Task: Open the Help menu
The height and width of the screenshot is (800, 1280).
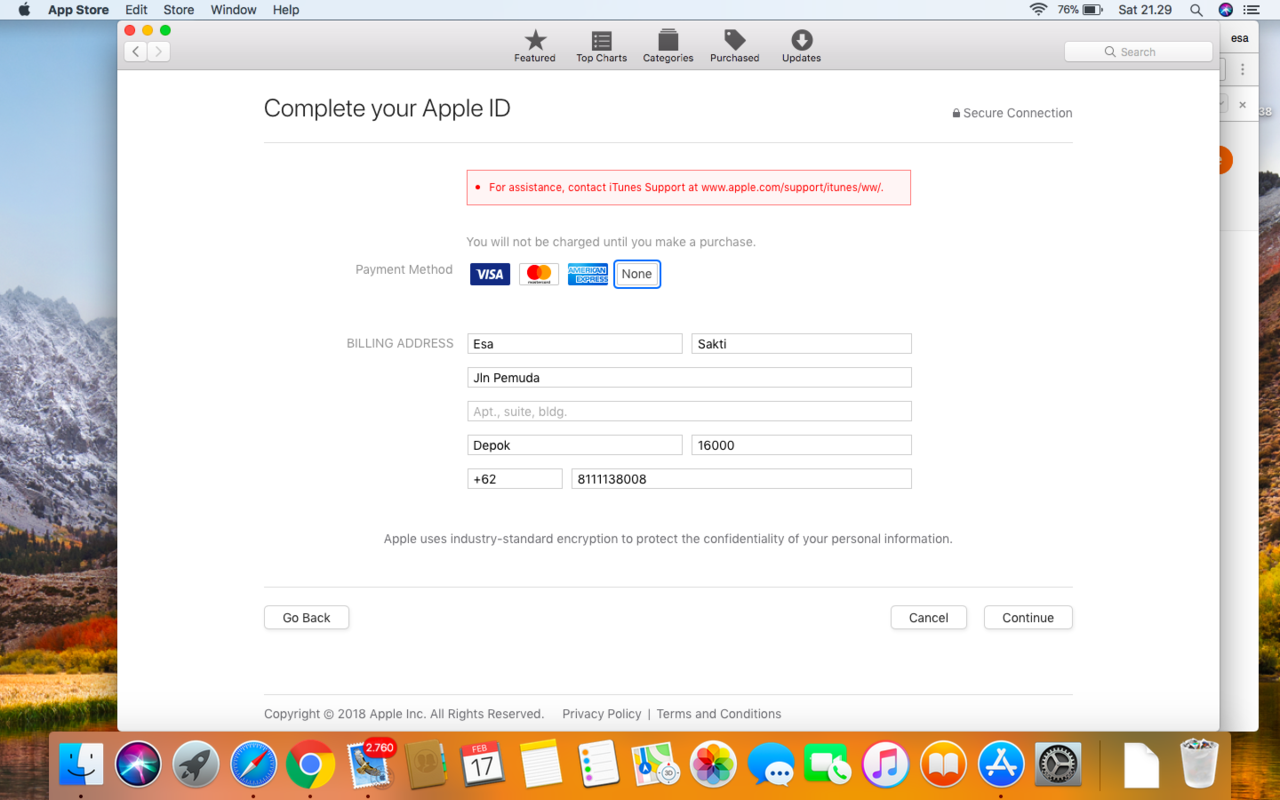Action: (286, 10)
